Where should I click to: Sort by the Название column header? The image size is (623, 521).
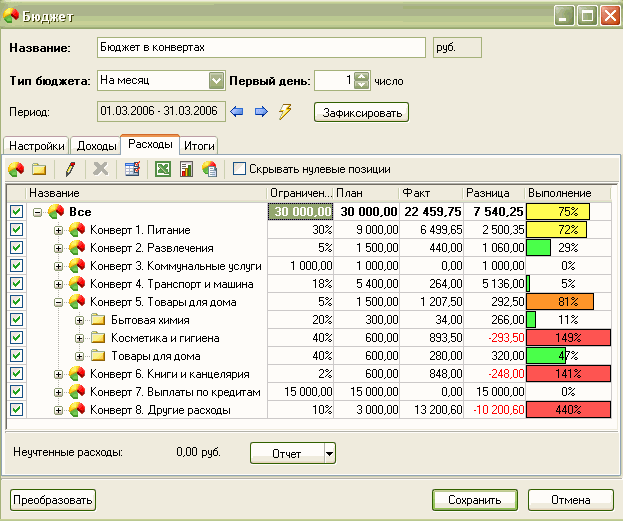pyautogui.click(x=146, y=193)
